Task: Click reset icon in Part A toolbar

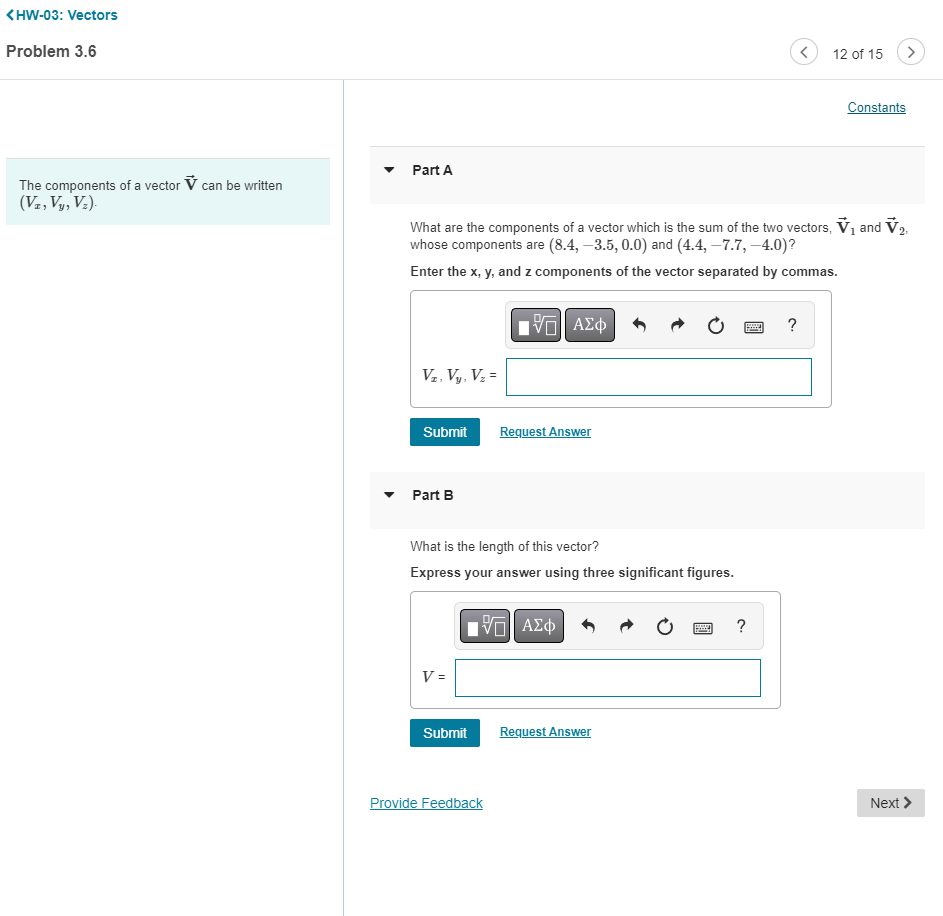Action: tap(716, 325)
